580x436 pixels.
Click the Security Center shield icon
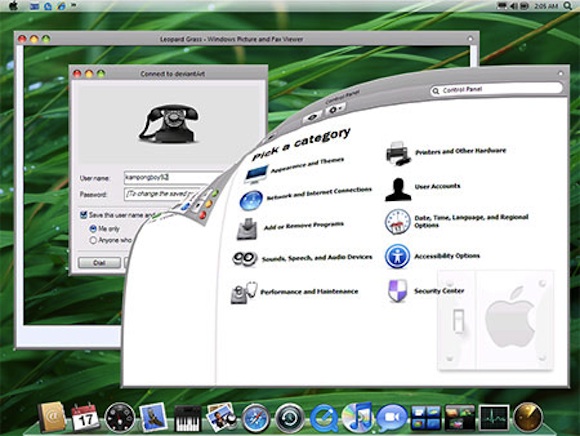coord(398,291)
